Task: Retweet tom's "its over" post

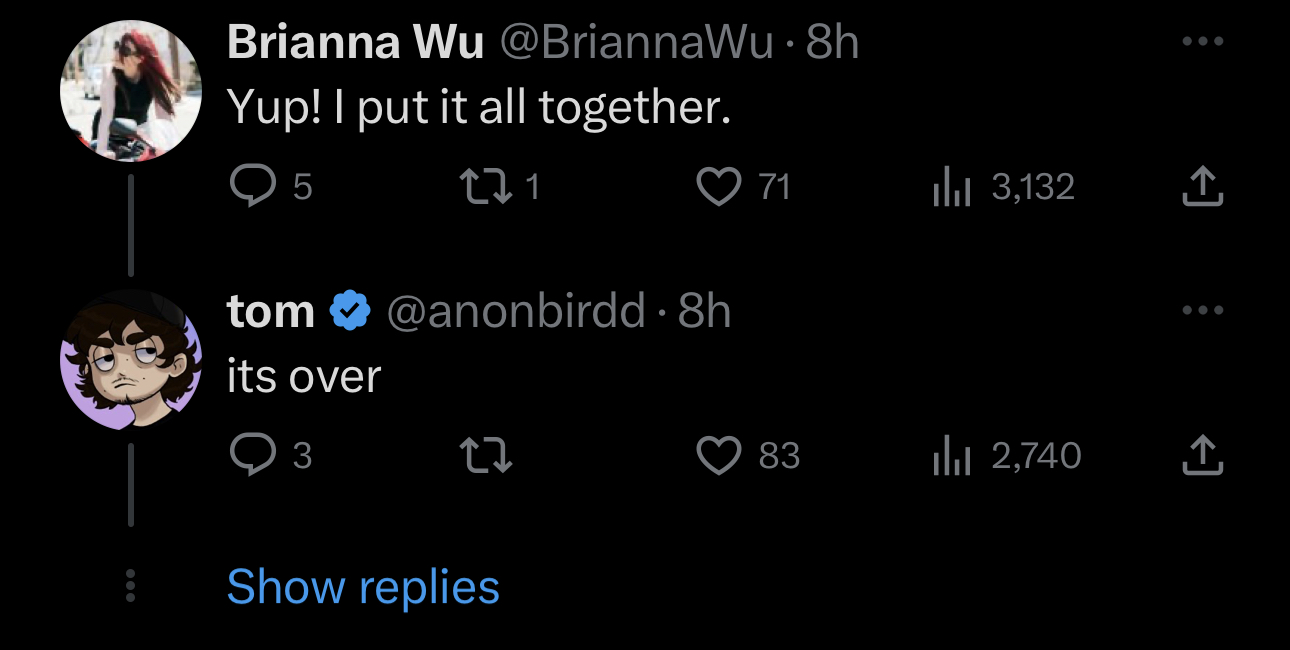Action: pyautogui.click(x=485, y=456)
